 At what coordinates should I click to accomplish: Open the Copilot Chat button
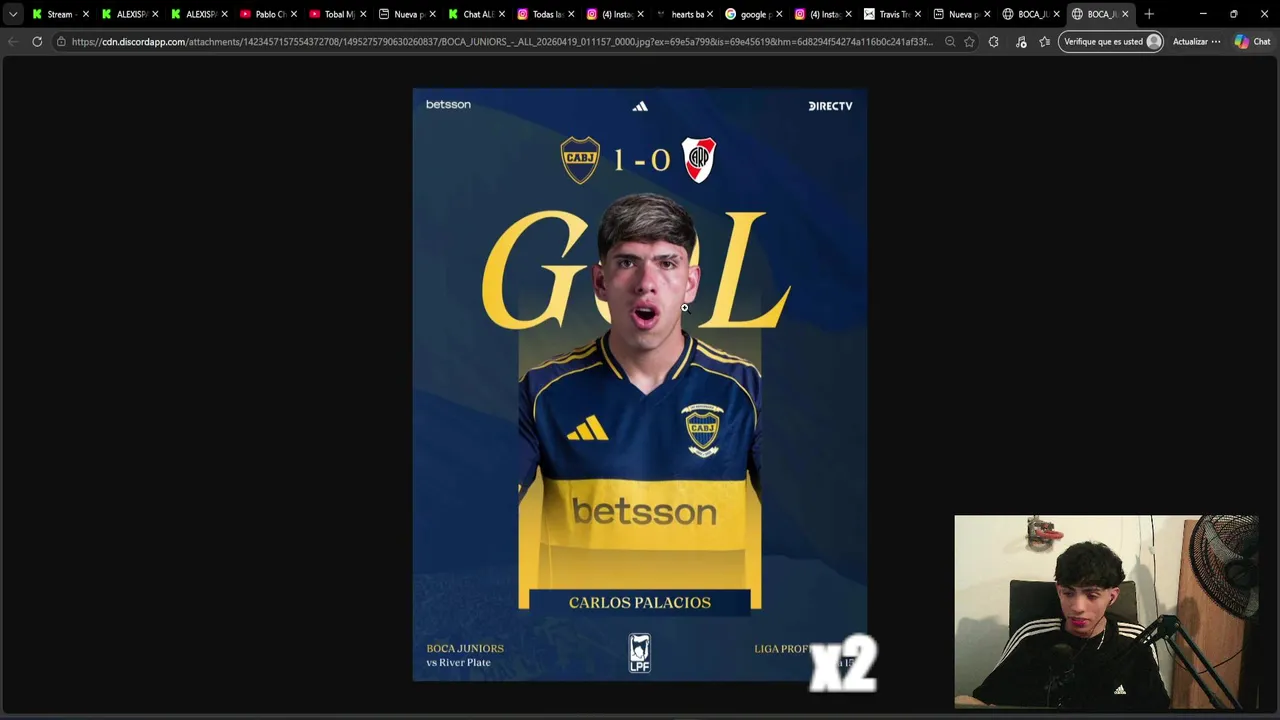point(1252,41)
